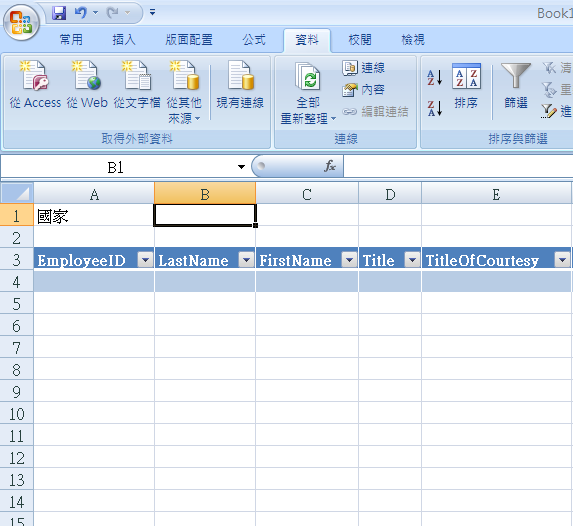Open the 排序 sort dialog
This screenshot has height=526, width=573.
pyautogui.click(x=466, y=86)
